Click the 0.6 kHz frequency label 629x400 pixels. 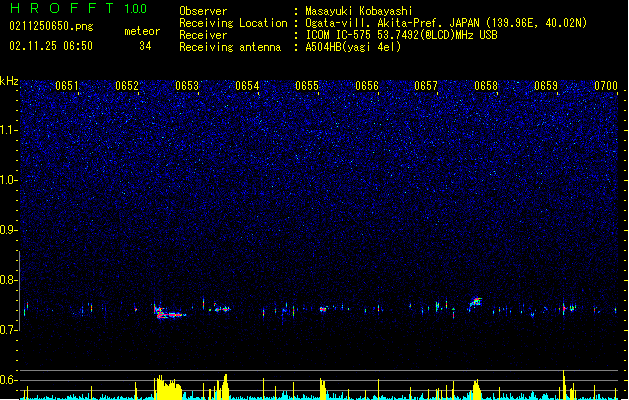point(8,380)
